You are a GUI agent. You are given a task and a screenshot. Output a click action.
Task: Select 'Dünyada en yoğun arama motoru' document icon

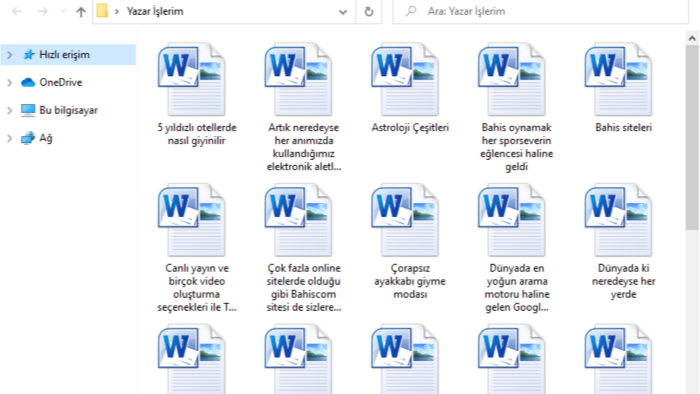(x=512, y=220)
